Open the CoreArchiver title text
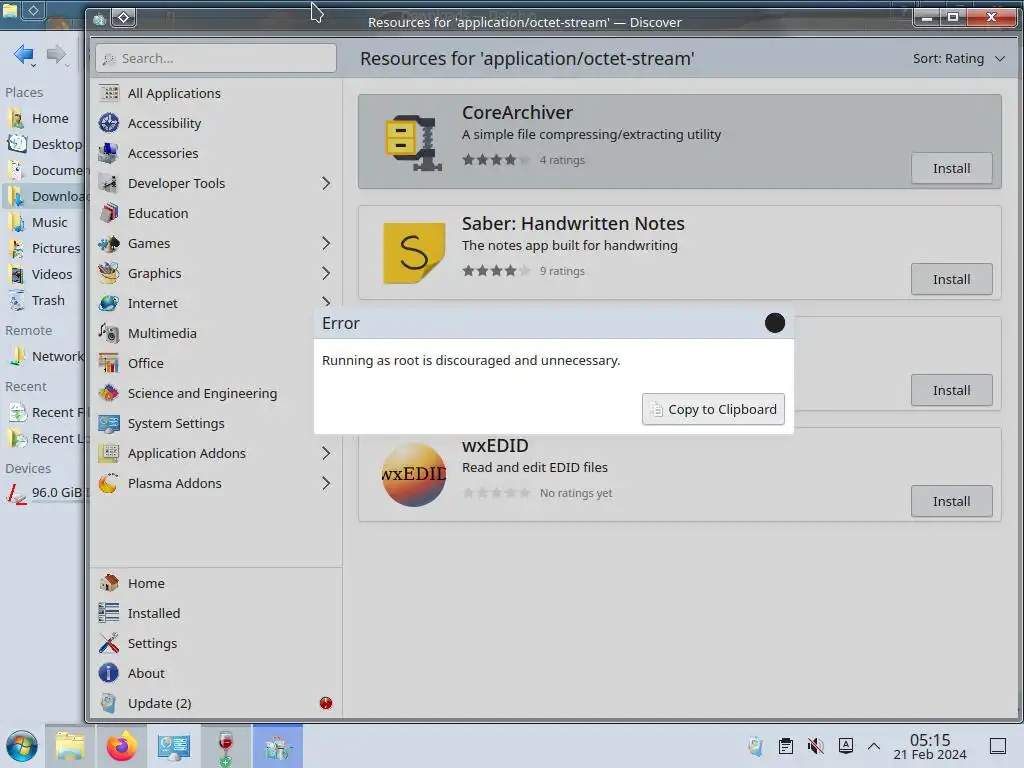This screenshot has width=1024, height=768. (x=517, y=112)
